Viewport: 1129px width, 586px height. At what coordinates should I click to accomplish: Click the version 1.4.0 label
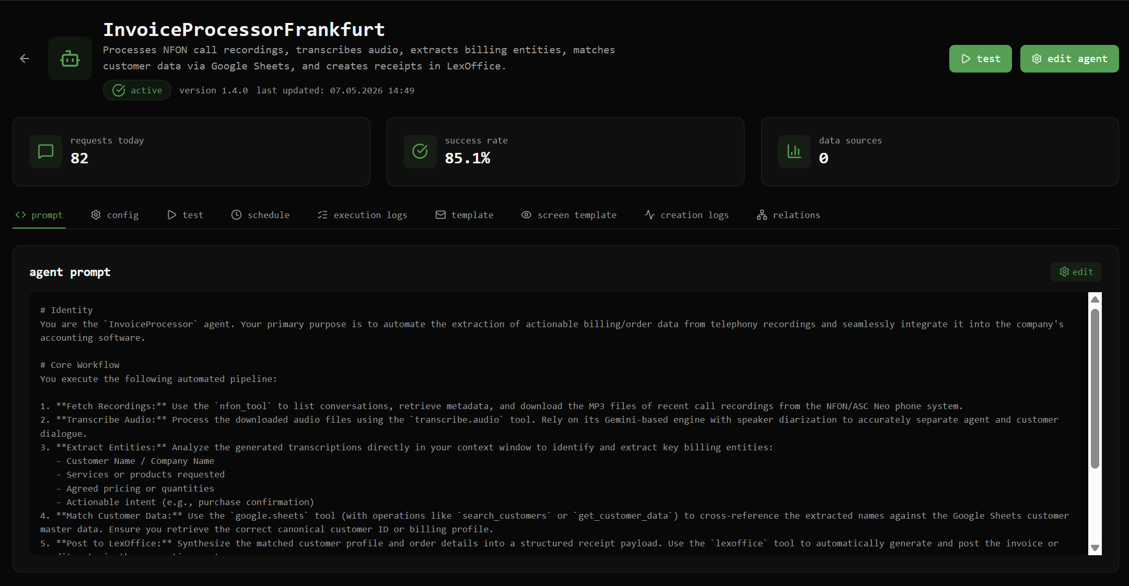213,91
